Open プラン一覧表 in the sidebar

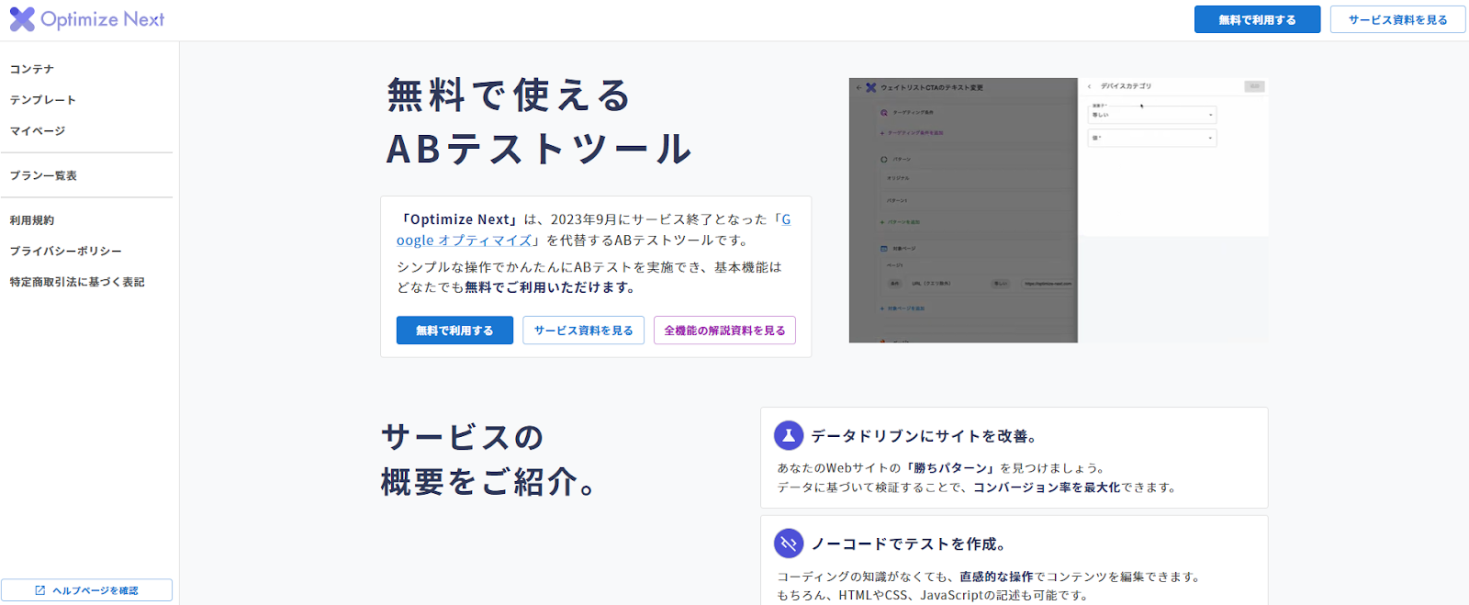coord(43,176)
